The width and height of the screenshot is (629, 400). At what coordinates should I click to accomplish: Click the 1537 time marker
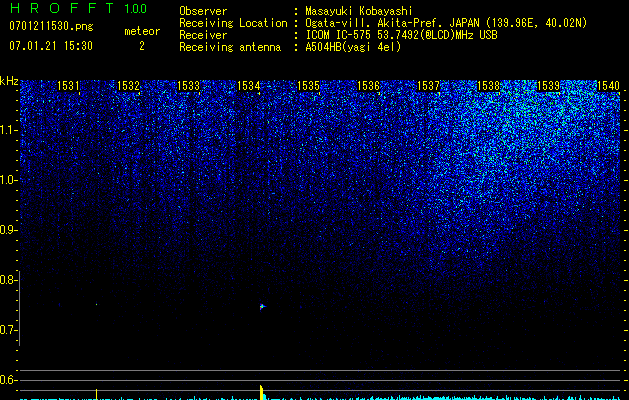click(x=428, y=85)
